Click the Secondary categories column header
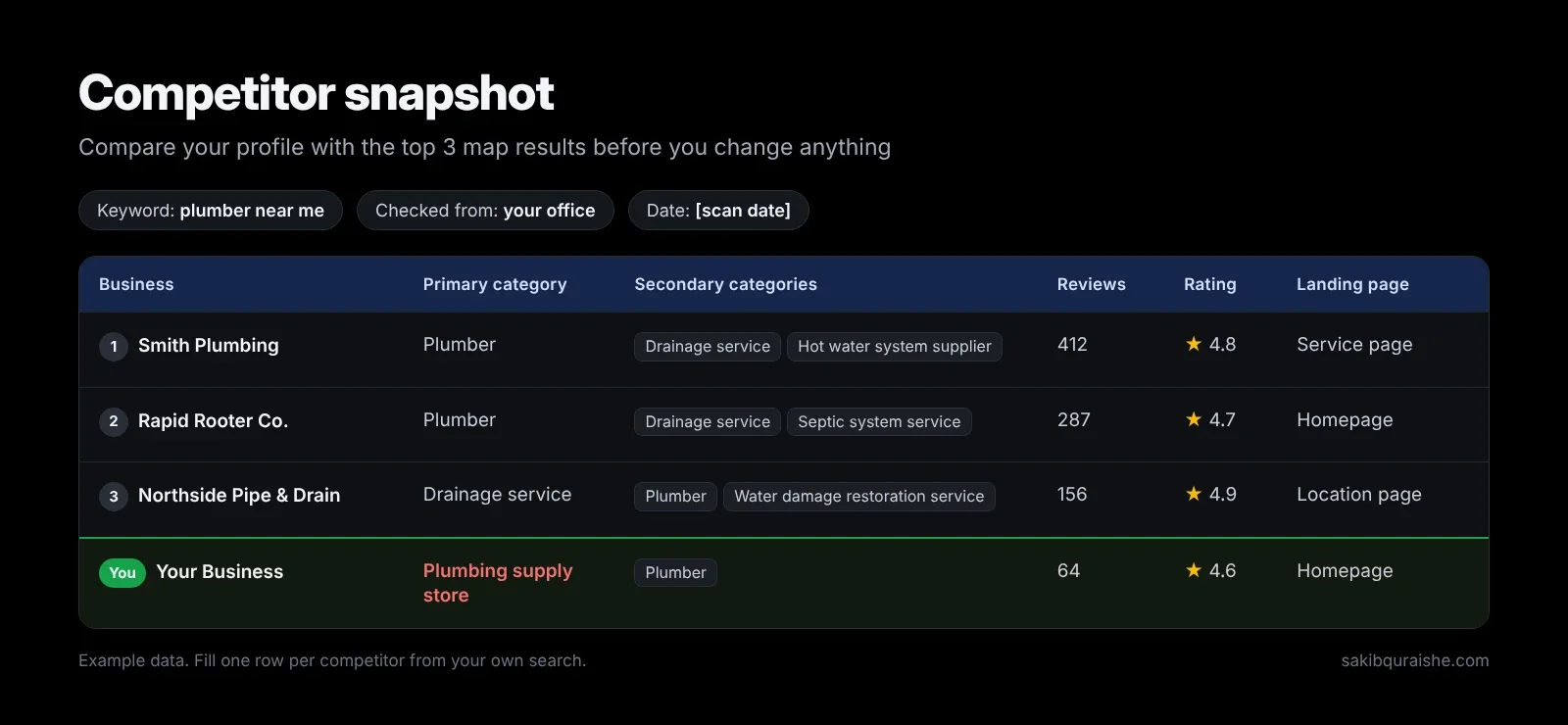The width and height of the screenshot is (1568, 725). click(x=726, y=284)
